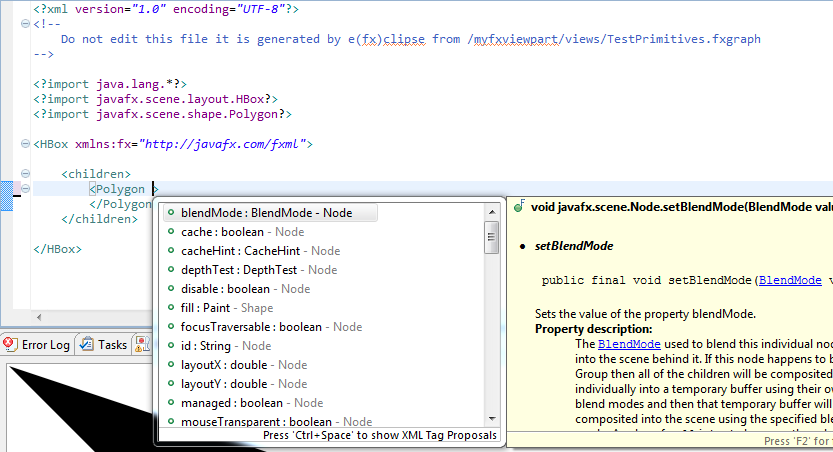Click the property icon next to cacheHint
The height and width of the screenshot is (452, 833).
172,251
